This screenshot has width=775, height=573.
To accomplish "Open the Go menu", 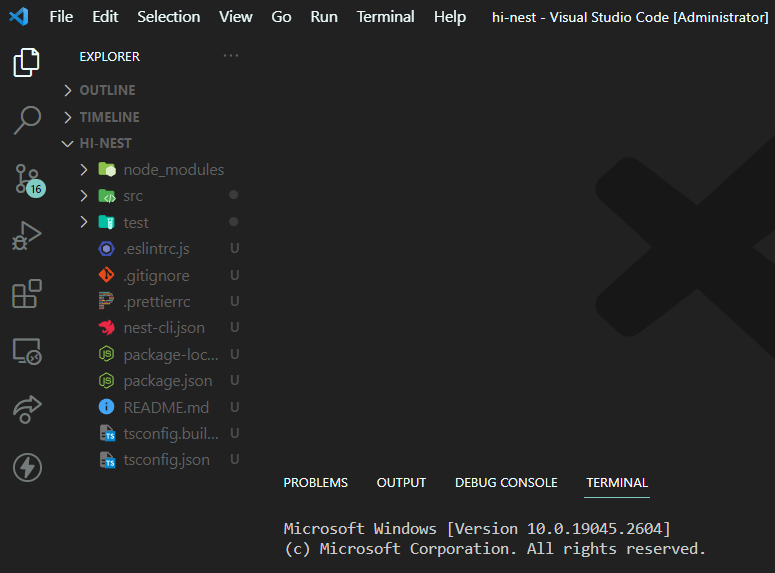I will [281, 17].
